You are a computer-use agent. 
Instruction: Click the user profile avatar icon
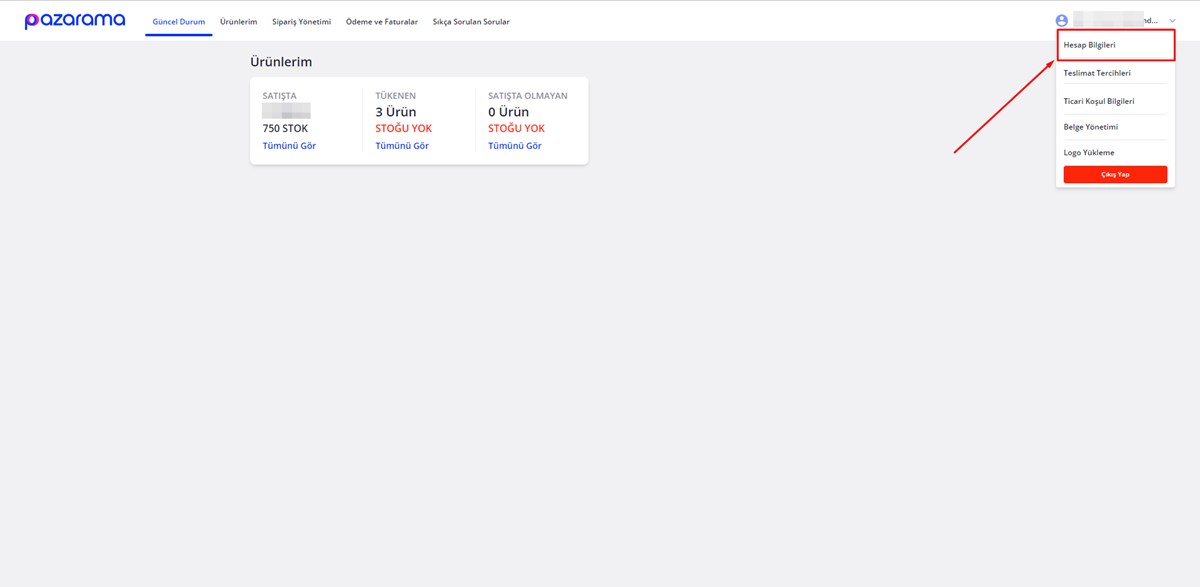point(1062,21)
